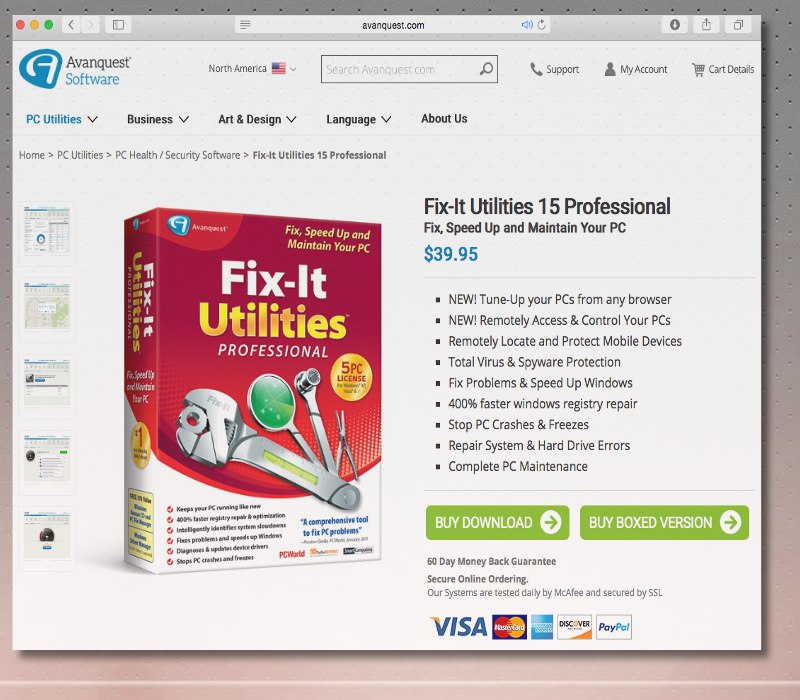The height and width of the screenshot is (700, 800).
Task: Click the Buy Download button
Action: coord(497,522)
